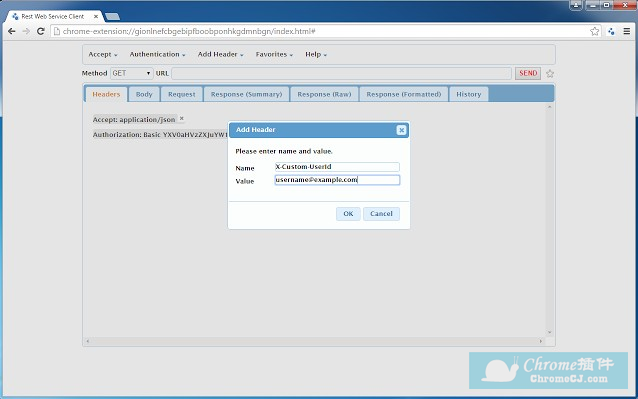Cancel the Add Header dialog
This screenshot has width=638, height=399.
(381, 214)
